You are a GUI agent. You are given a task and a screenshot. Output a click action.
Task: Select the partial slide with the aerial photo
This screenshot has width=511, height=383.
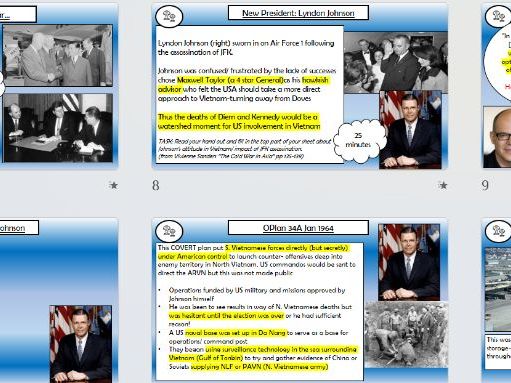[497, 301]
